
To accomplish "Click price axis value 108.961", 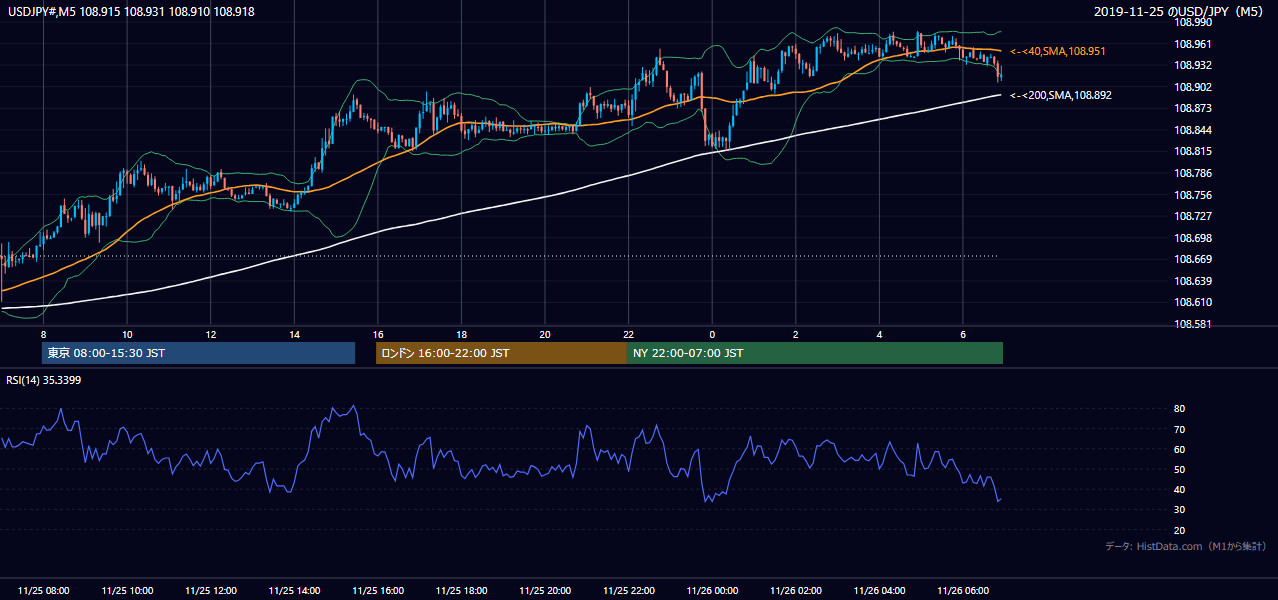I will tap(1193, 44).
